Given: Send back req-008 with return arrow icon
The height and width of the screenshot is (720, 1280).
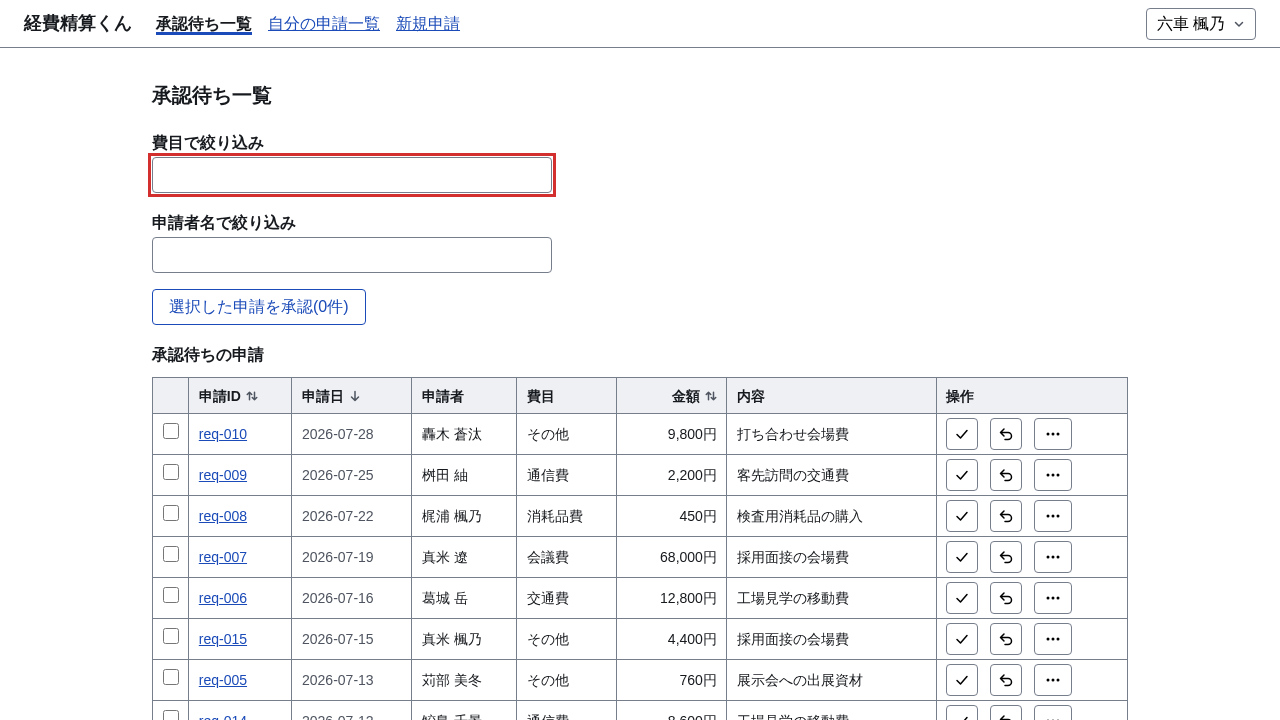Looking at the screenshot, I should 1006,516.
